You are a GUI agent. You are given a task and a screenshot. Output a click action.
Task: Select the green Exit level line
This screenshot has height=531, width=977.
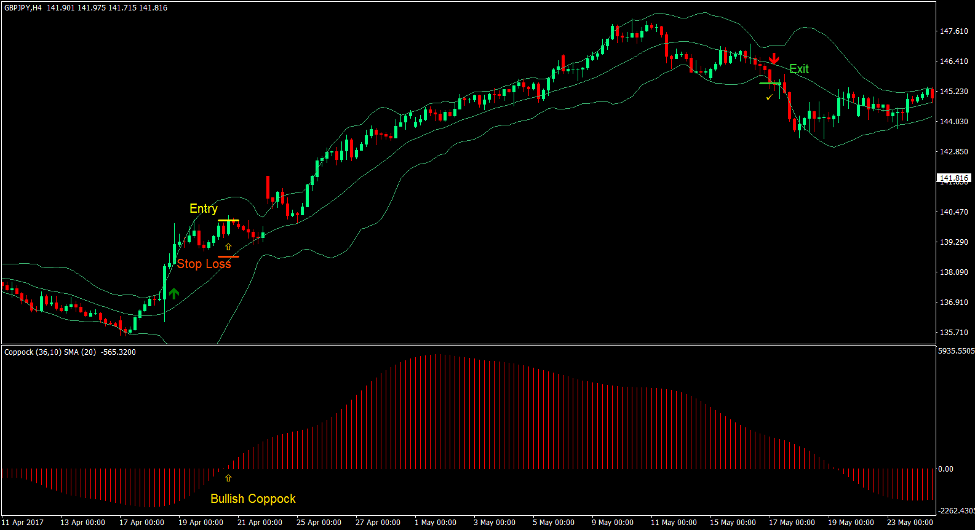770,83
